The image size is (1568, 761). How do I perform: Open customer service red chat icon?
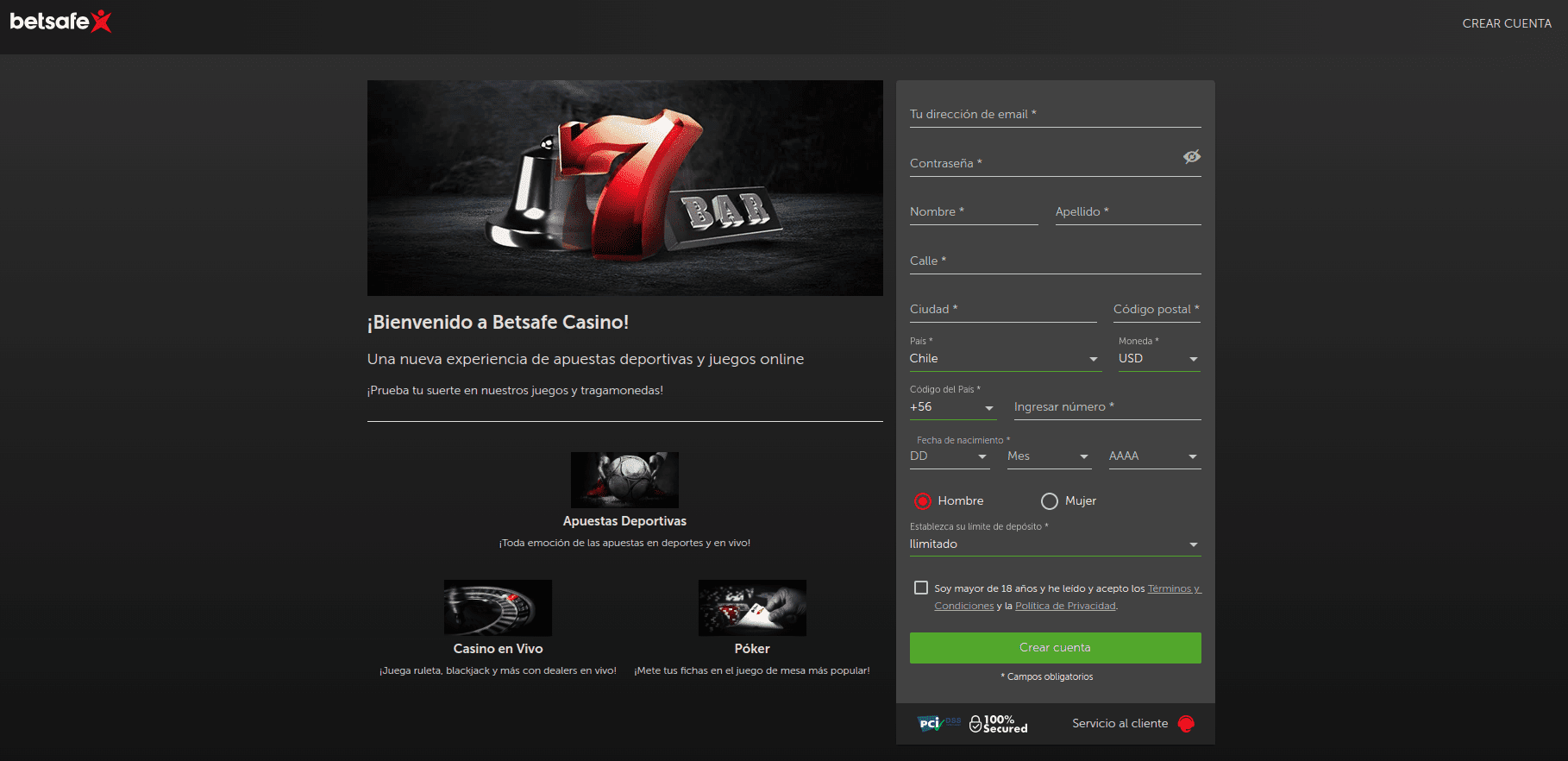pyautogui.click(x=1186, y=724)
